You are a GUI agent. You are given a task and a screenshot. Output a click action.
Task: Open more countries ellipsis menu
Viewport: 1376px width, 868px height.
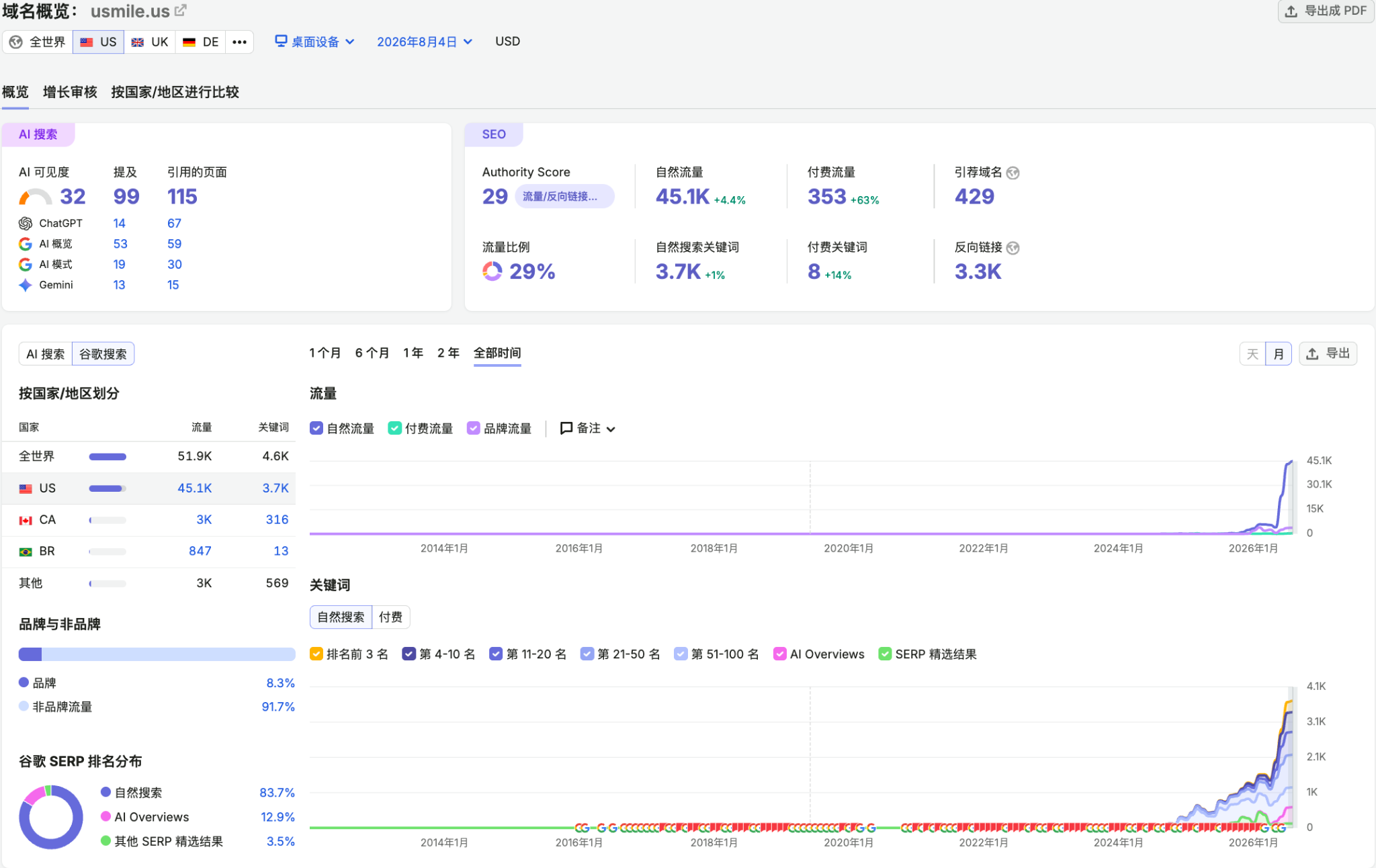point(239,42)
